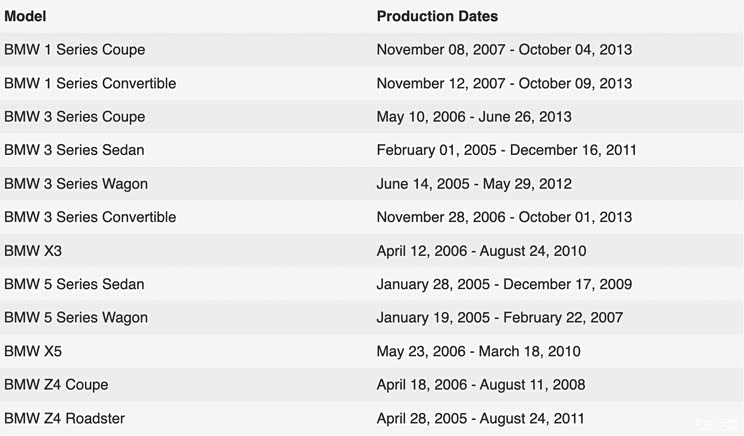
Task: Select the May 10, 2006 - June 26, 2013 dates
Action: pyautogui.click(x=474, y=117)
